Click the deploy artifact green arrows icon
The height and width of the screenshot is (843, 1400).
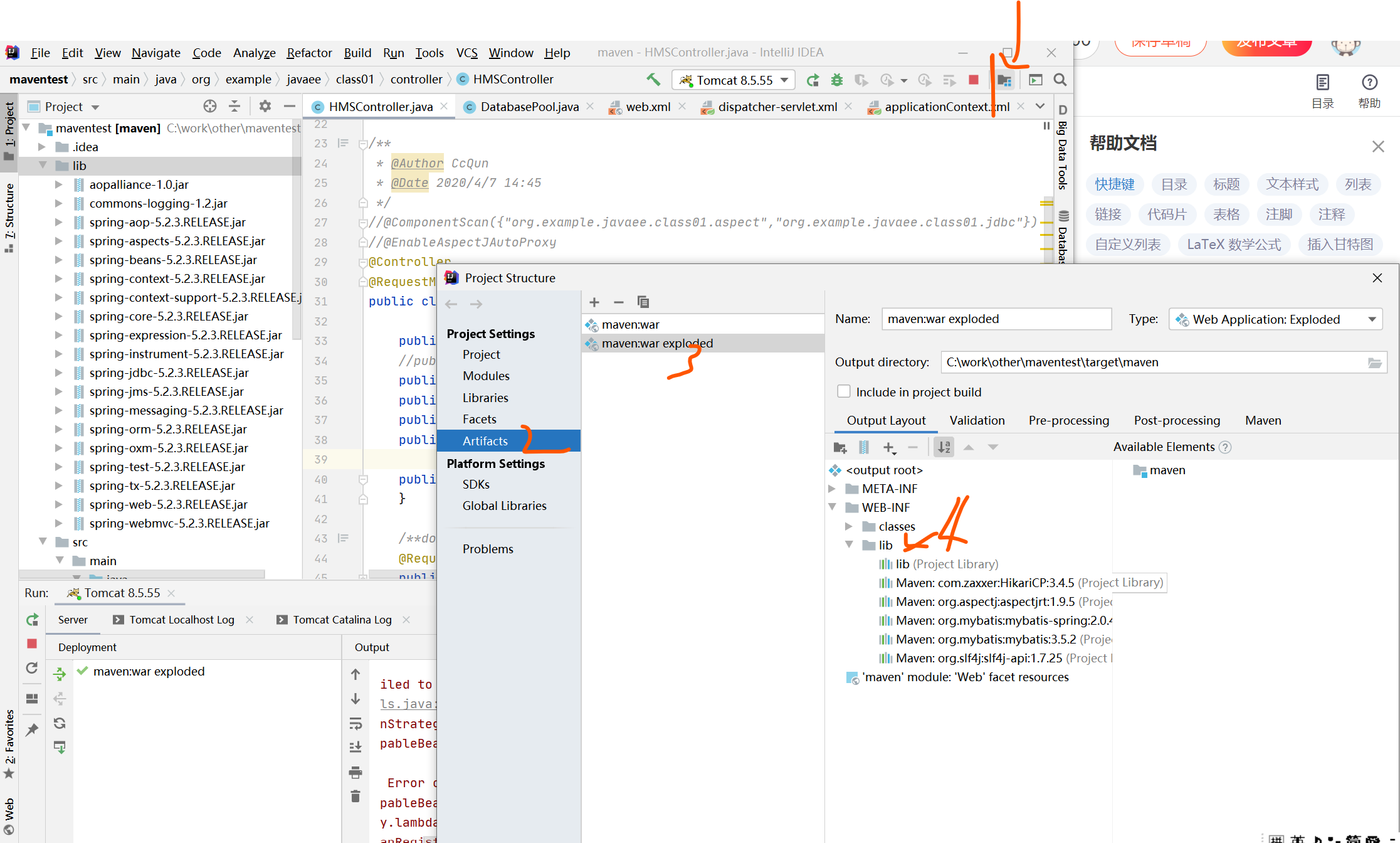(60, 673)
